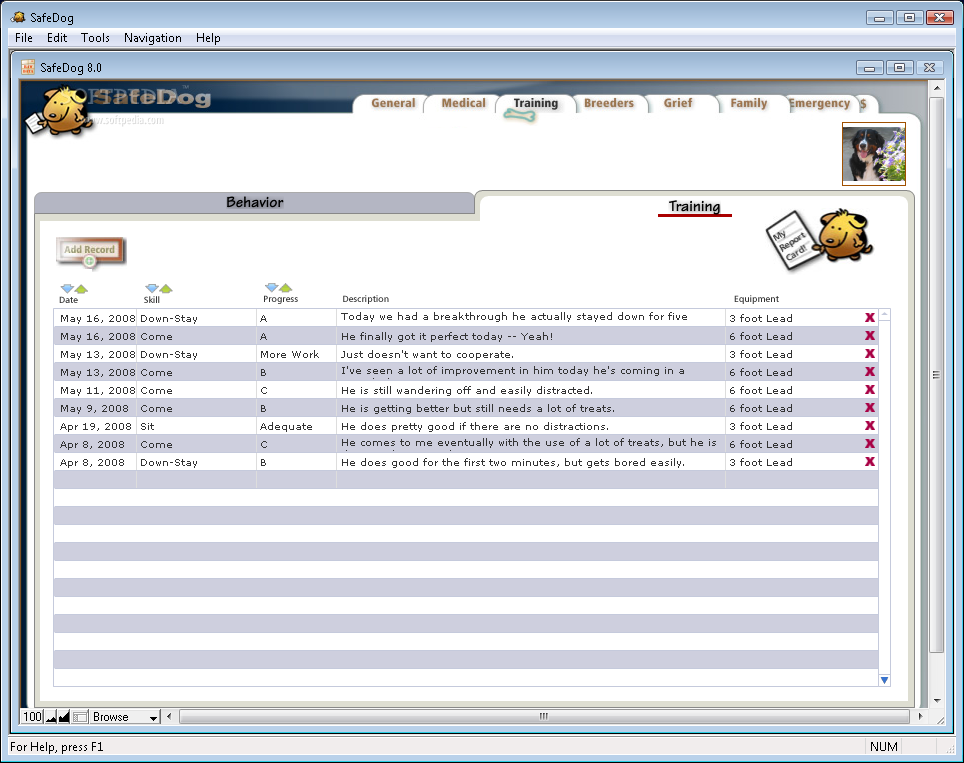
Task: Open the Tools menu
Action: click(95, 38)
